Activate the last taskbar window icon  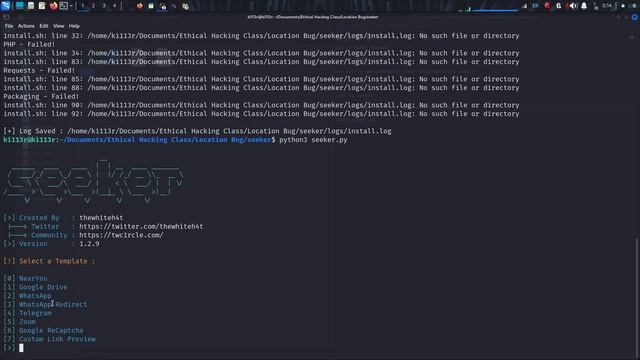point(185,6)
